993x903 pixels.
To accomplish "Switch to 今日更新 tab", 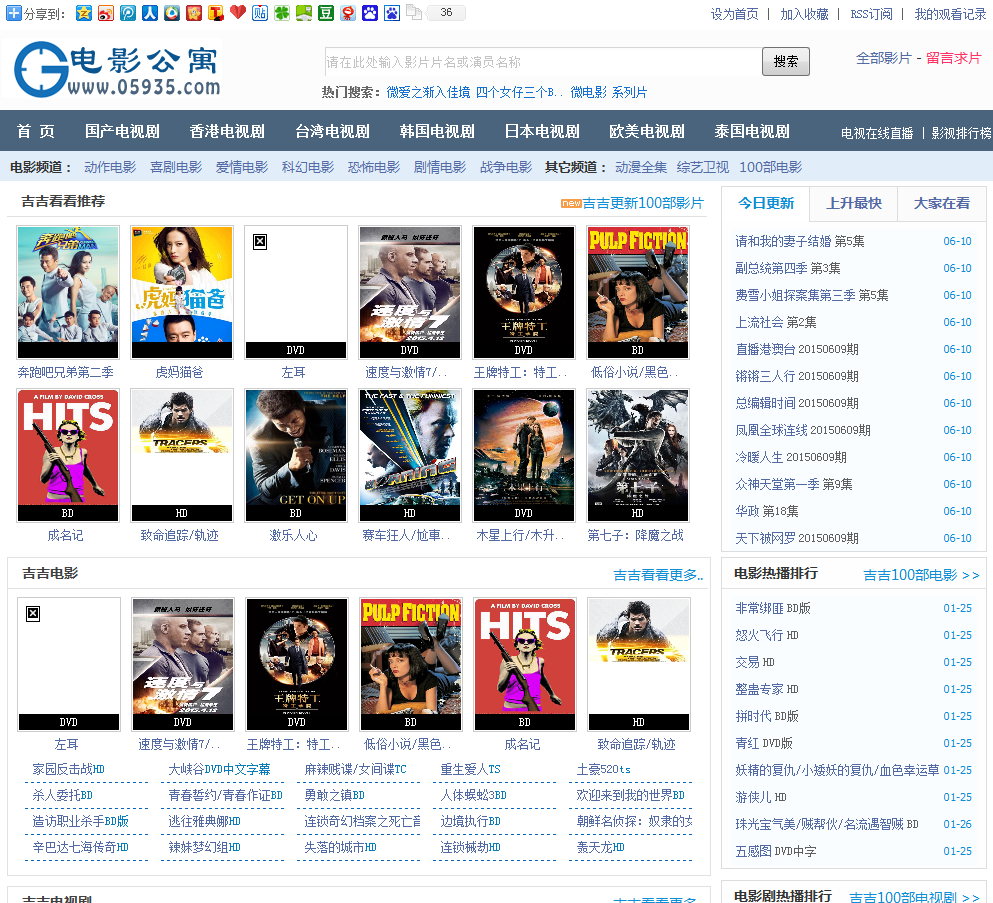I will click(x=766, y=203).
